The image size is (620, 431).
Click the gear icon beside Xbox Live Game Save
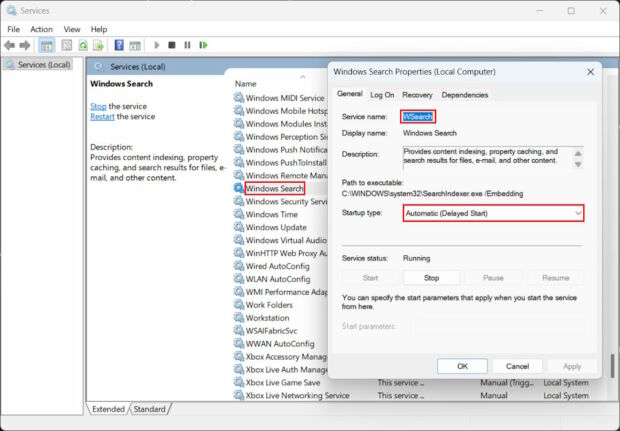click(238, 382)
